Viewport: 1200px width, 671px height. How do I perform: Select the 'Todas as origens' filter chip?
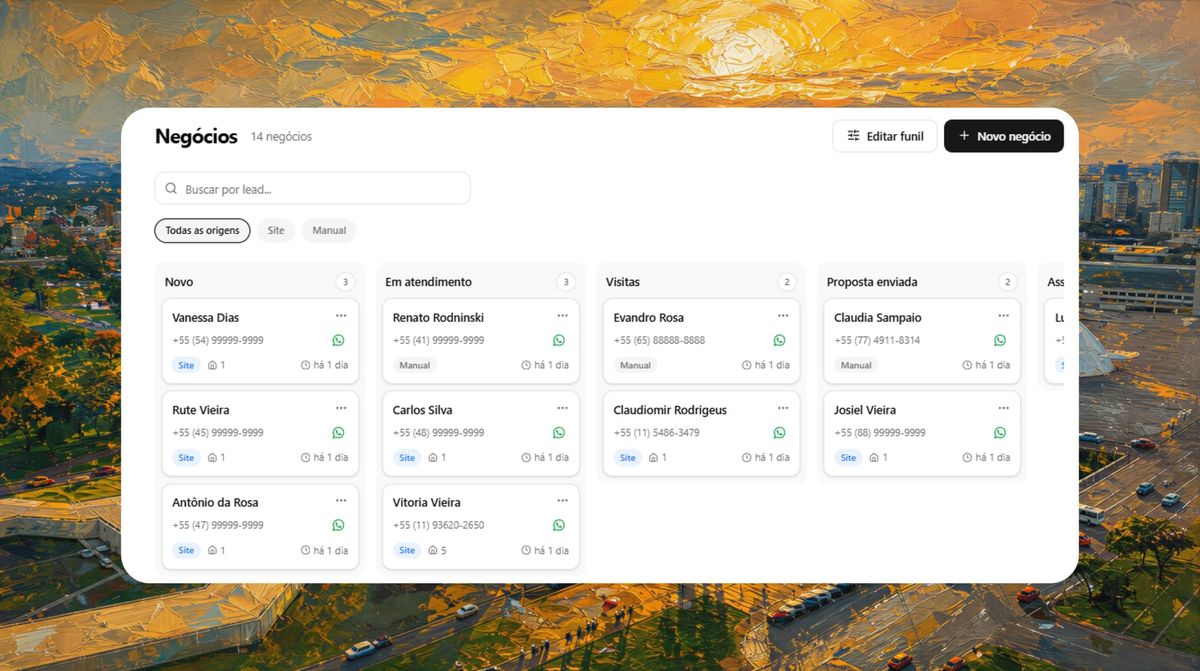click(x=202, y=230)
